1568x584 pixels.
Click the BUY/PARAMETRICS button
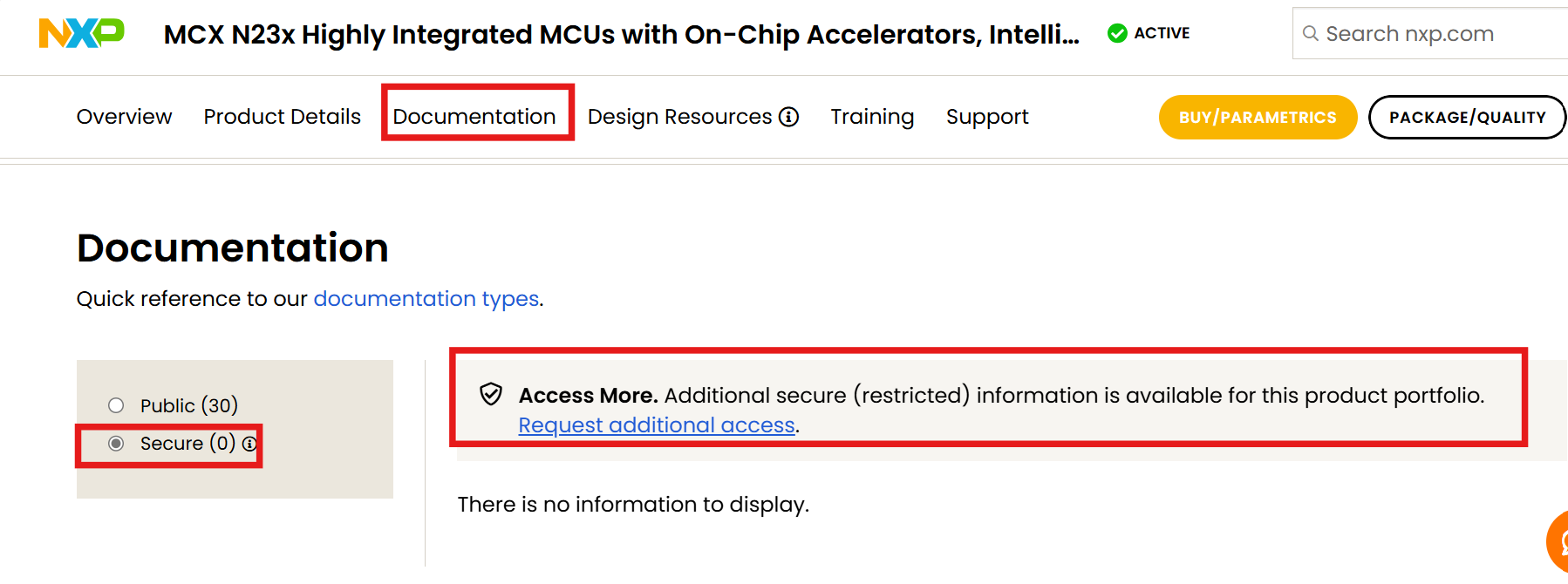(x=1257, y=116)
